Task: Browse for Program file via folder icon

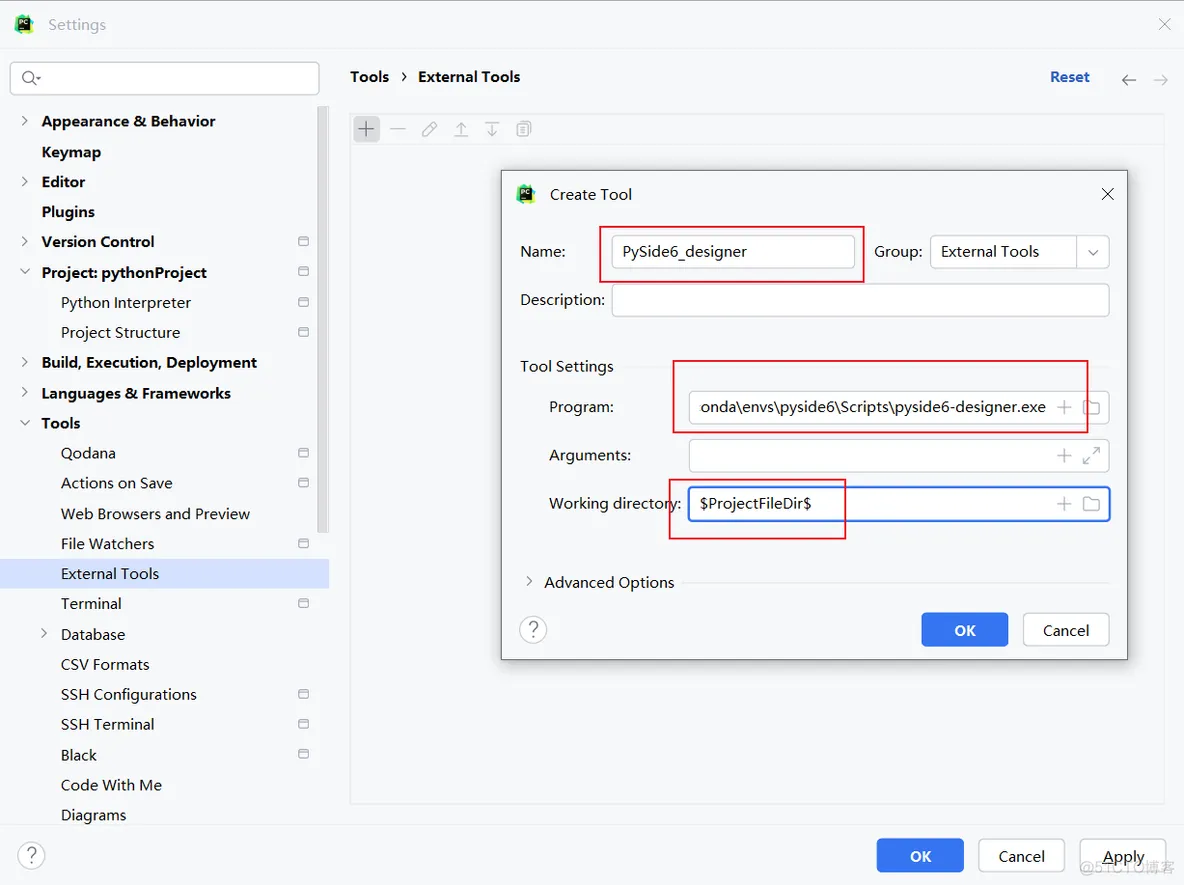Action: pos(1092,407)
